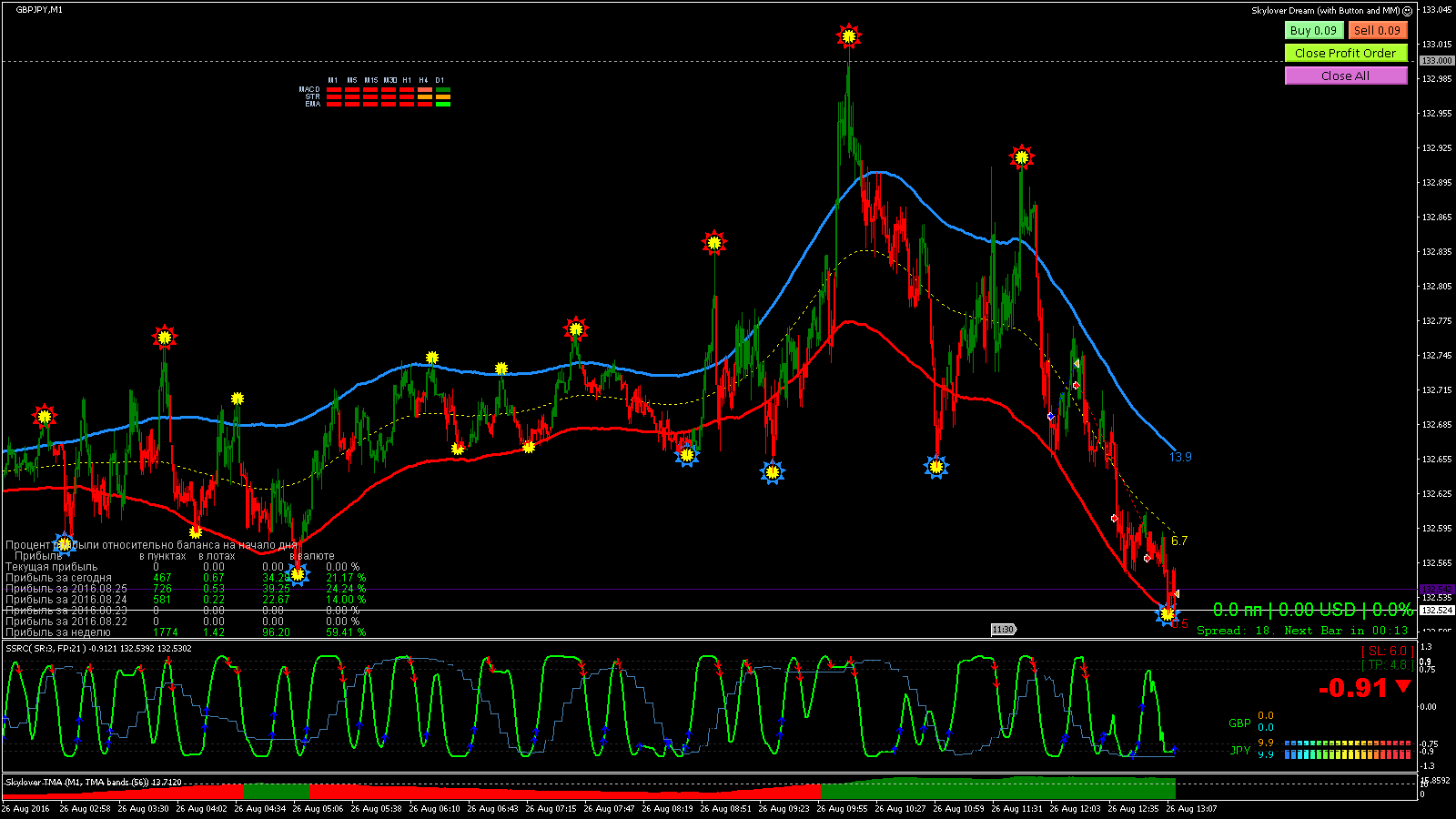Image resolution: width=1456 pixels, height=819 pixels.
Task: Click the MACD row label
Action: pyautogui.click(x=309, y=90)
